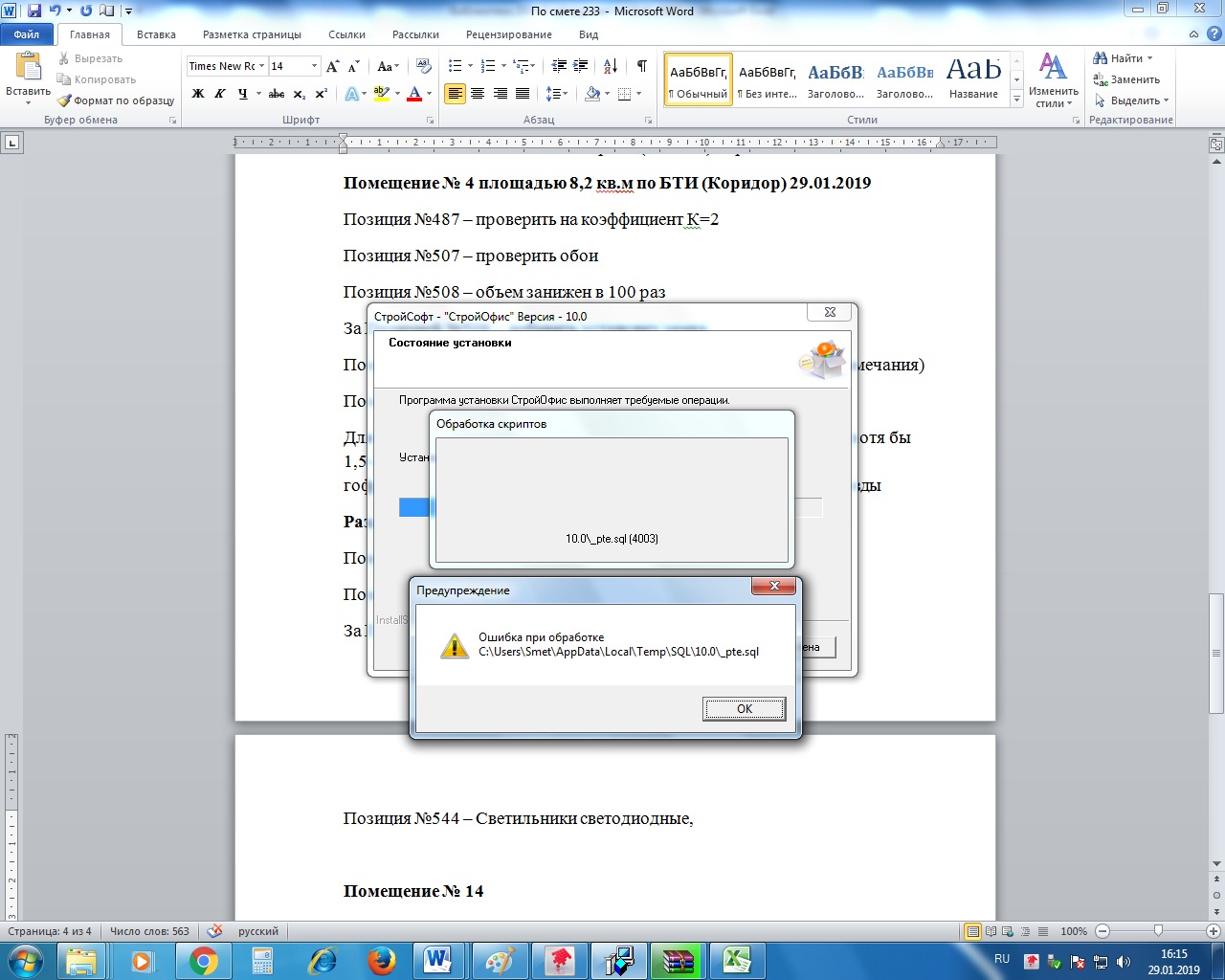Screen dimensions: 1225x980
Task: Apply subscript formatting
Action: pos(300,94)
